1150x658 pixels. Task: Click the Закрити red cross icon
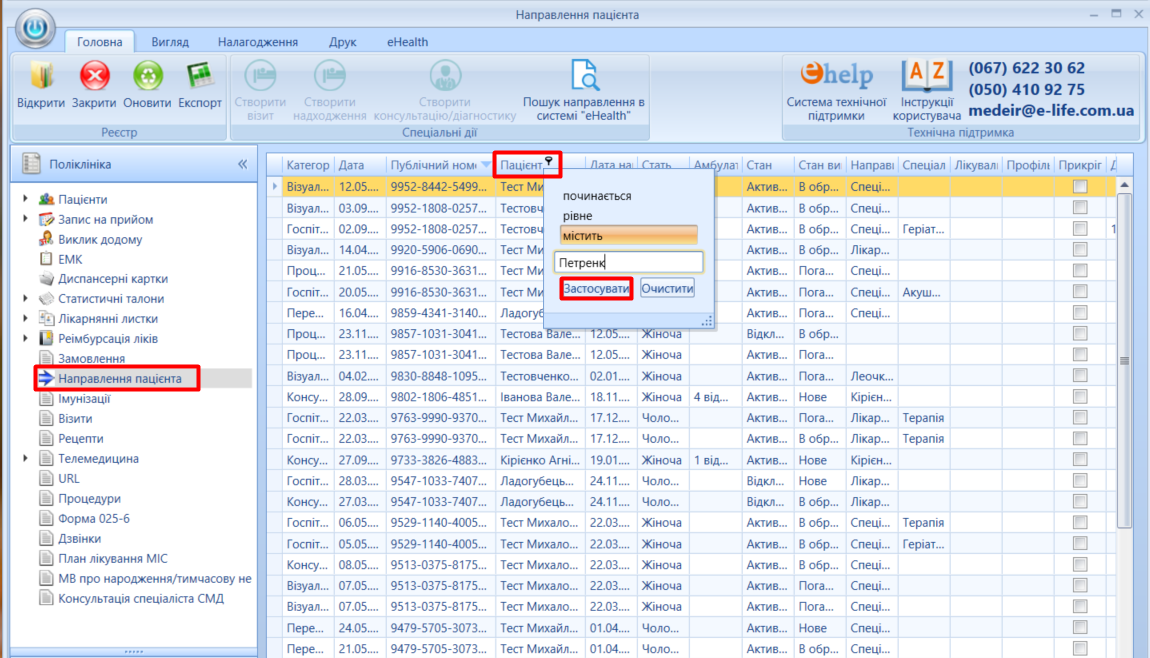point(94,85)
